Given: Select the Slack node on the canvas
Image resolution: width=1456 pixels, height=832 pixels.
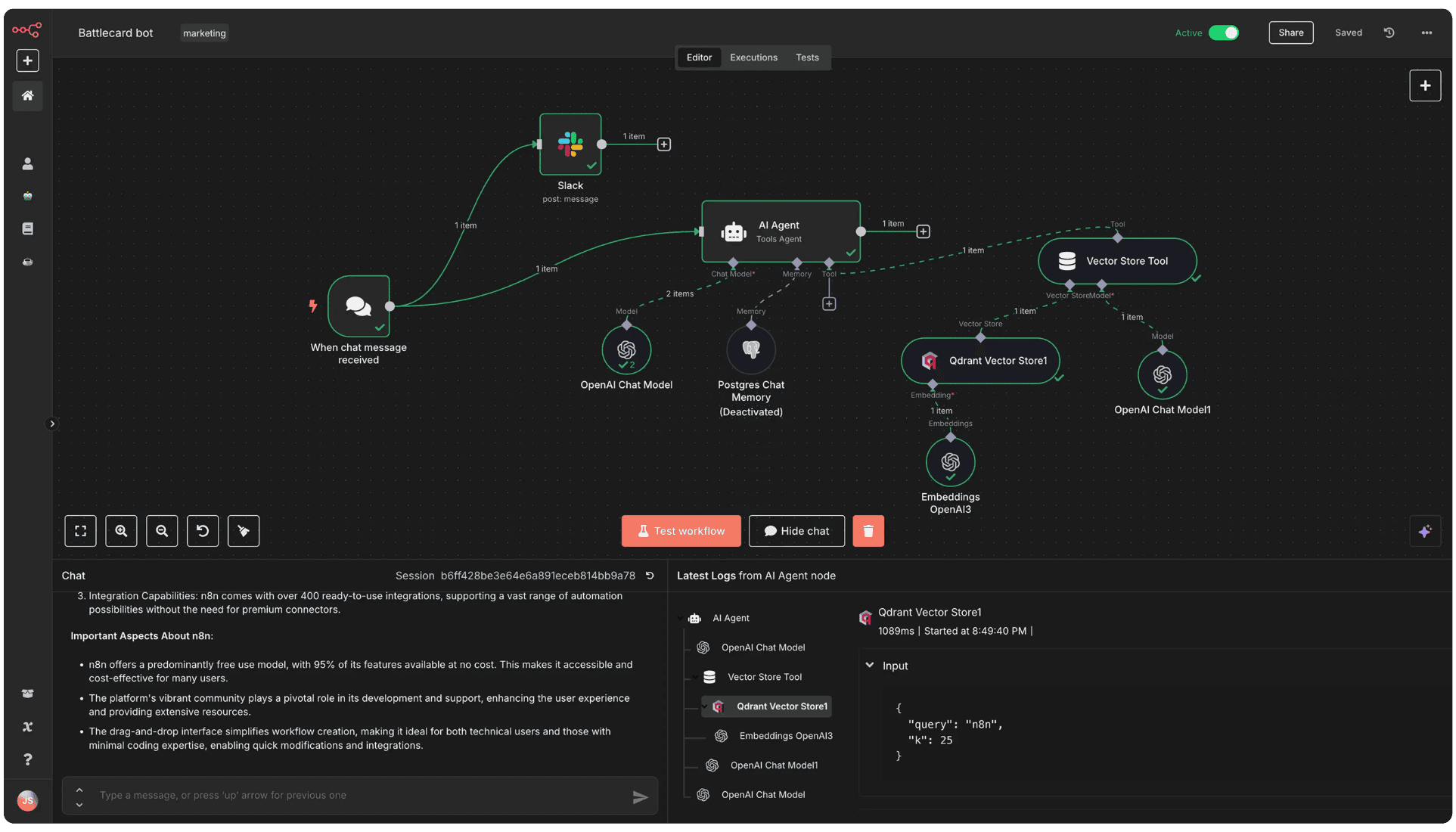Looking at the screenshot, I should coord(570,144).
